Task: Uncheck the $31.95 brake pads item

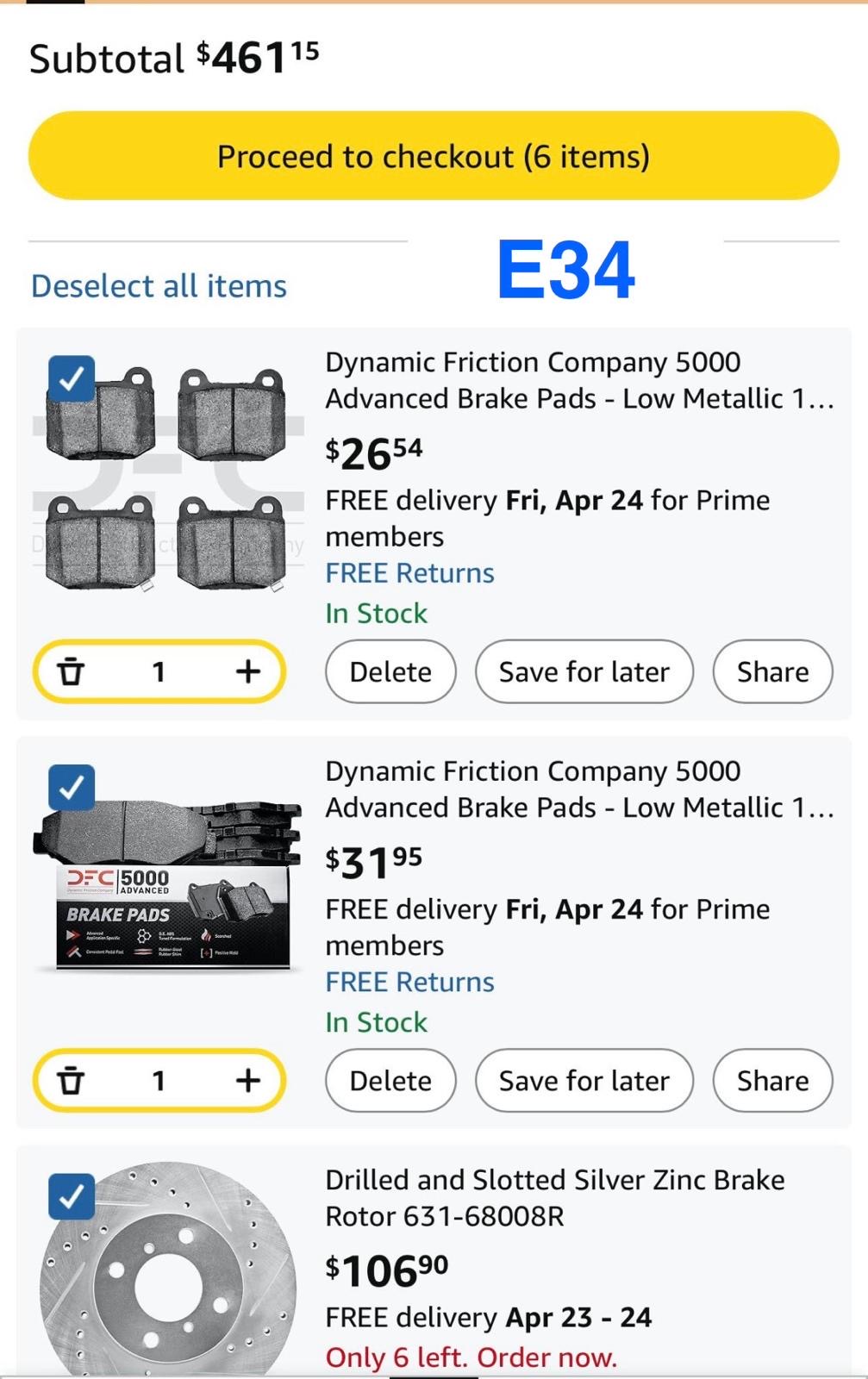Action: (x=72, y=787)
